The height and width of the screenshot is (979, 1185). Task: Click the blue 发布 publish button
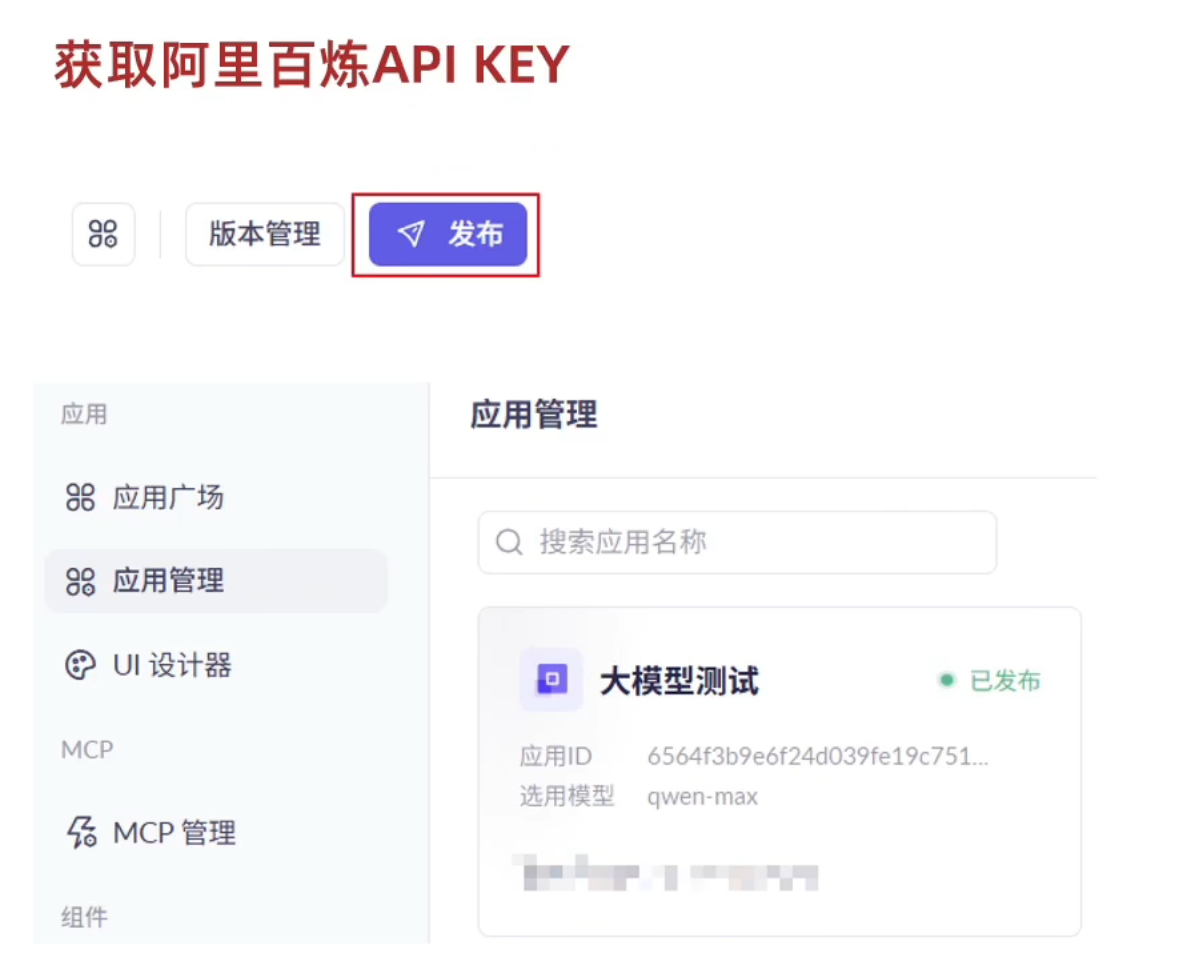[447, 234]
